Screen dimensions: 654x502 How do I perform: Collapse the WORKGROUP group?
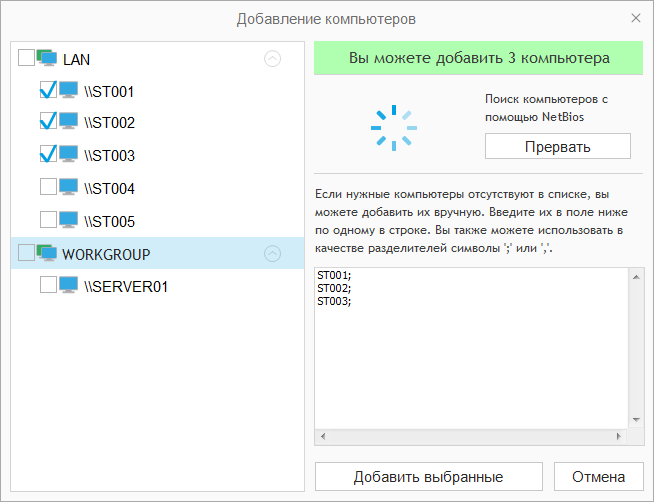(272, 254)
